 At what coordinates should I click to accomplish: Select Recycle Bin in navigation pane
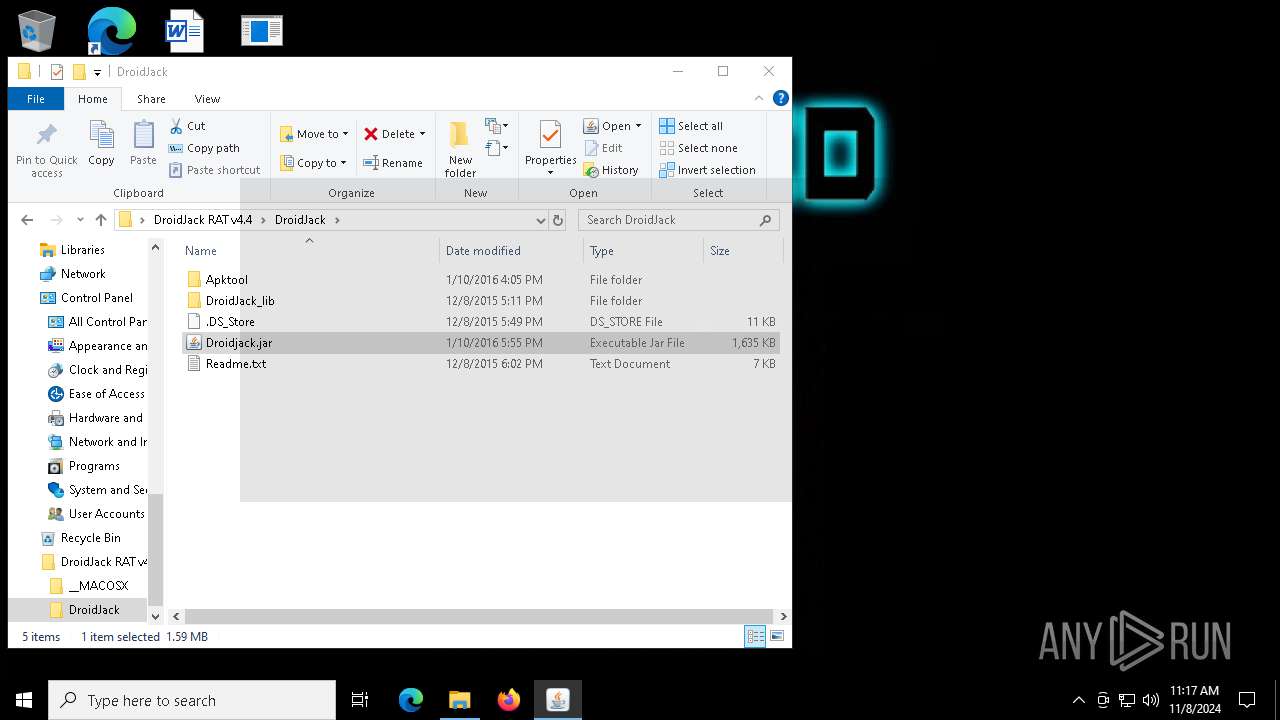(90, 538)
